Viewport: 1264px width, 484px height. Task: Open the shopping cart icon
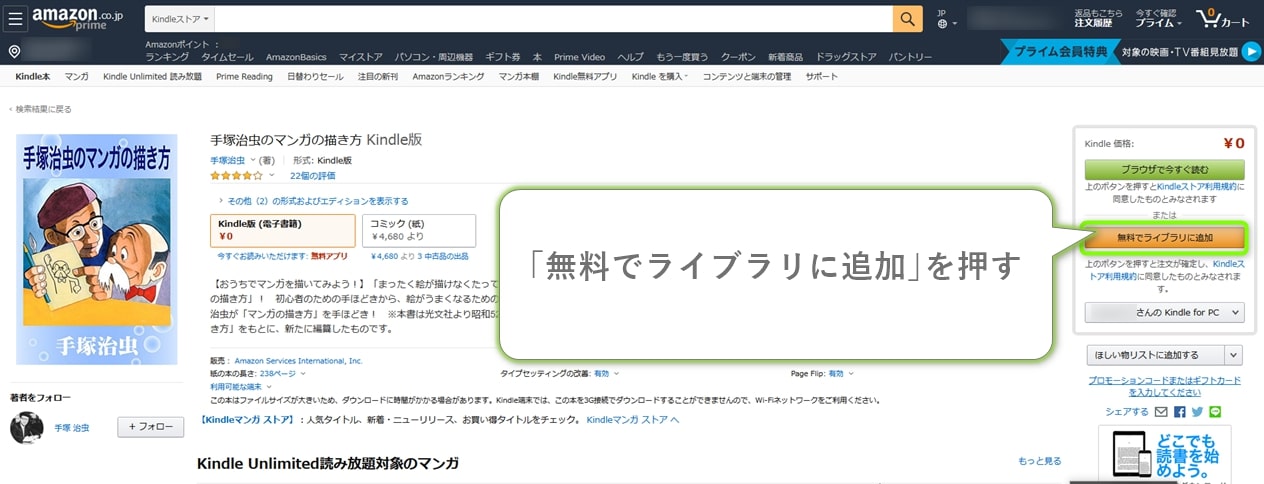coord(1222,18)
